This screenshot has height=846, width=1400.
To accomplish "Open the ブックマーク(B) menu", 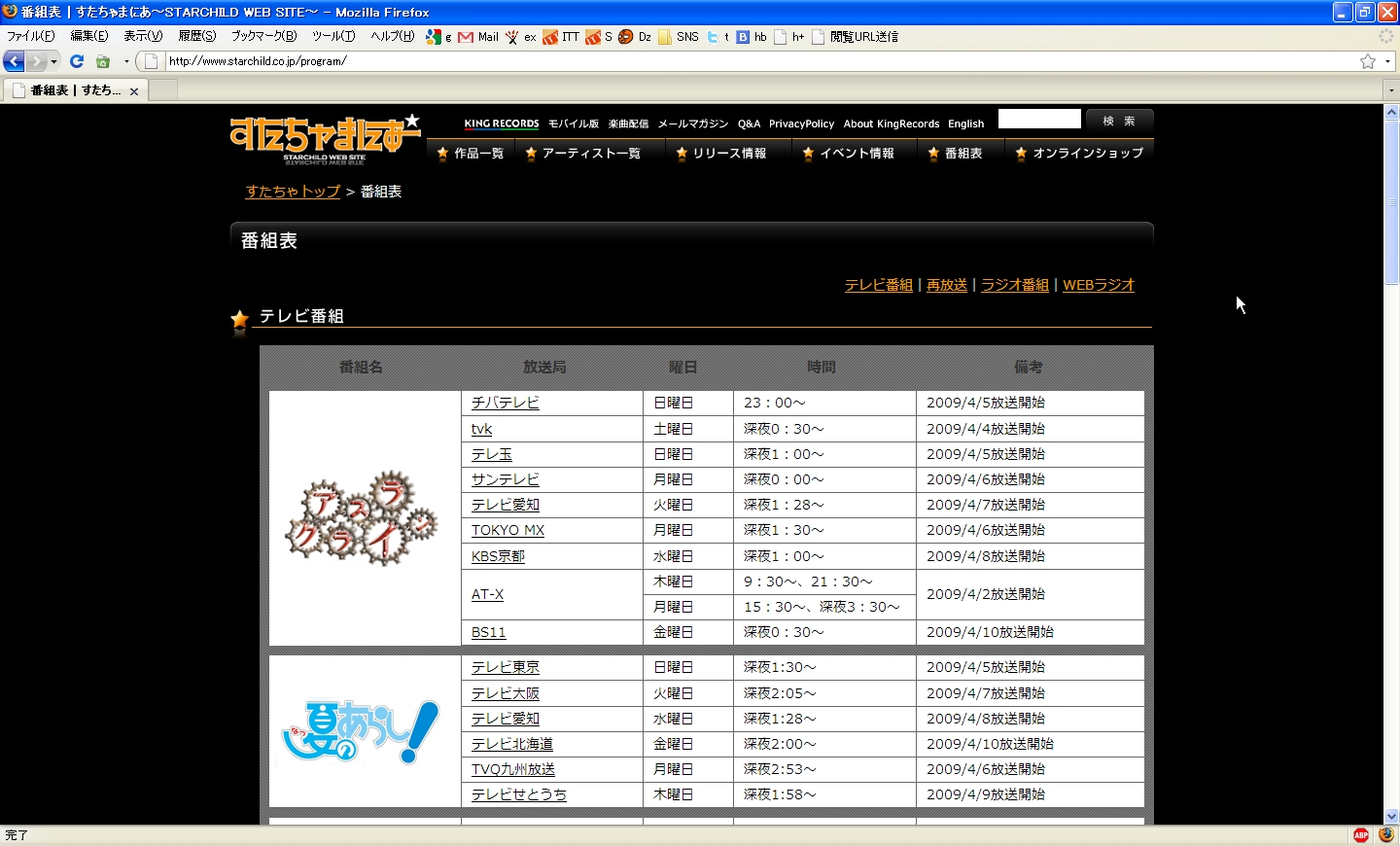I will click(263, 37).
